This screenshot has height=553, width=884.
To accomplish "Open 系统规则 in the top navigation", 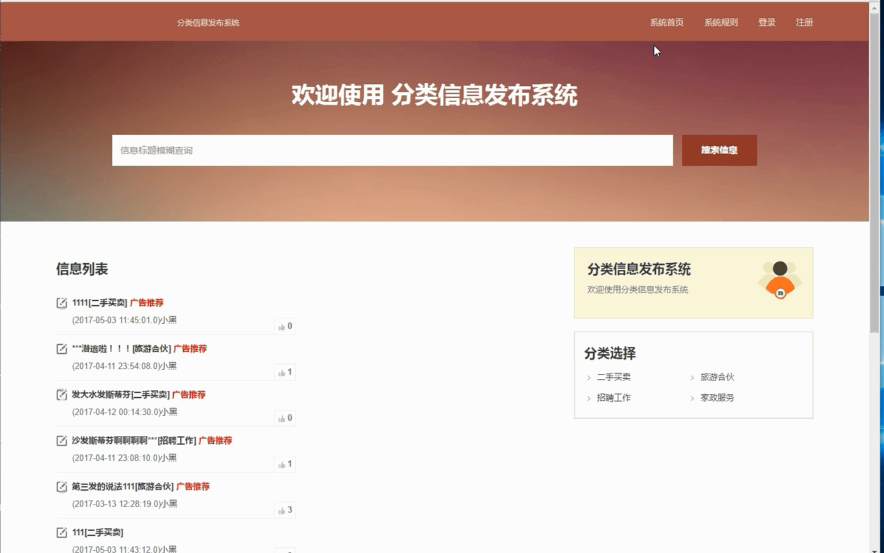I will click(x=721, y=23).
